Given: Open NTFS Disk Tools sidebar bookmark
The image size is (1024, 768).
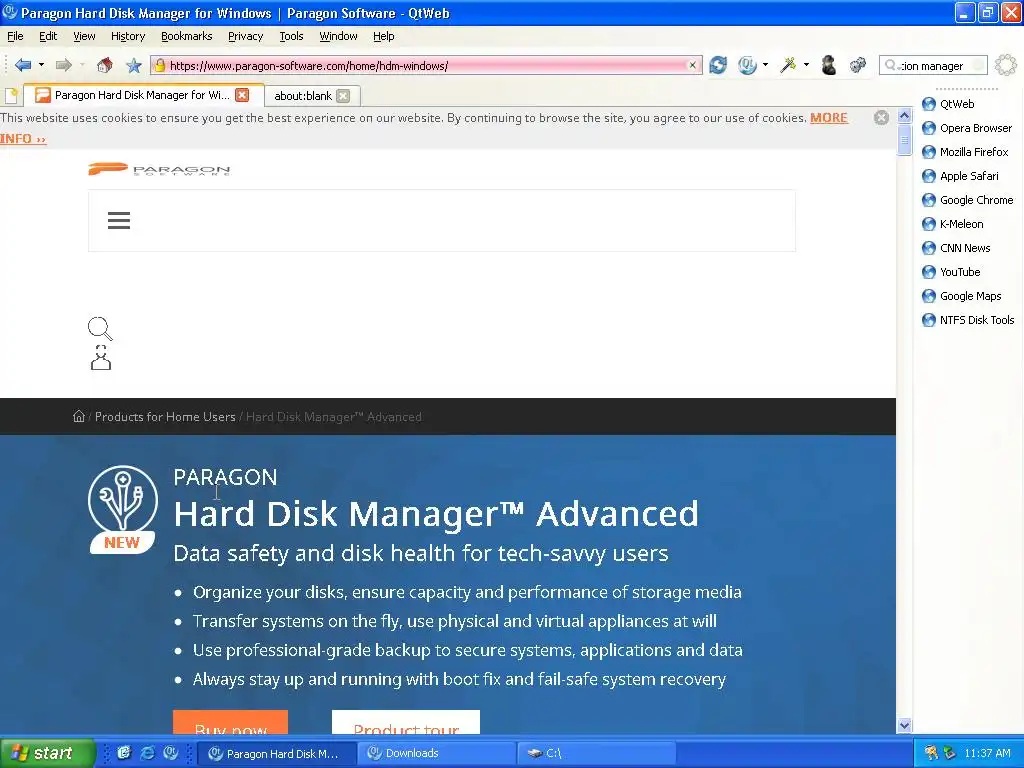Looking at the screenshot, I should pos(968,320).
